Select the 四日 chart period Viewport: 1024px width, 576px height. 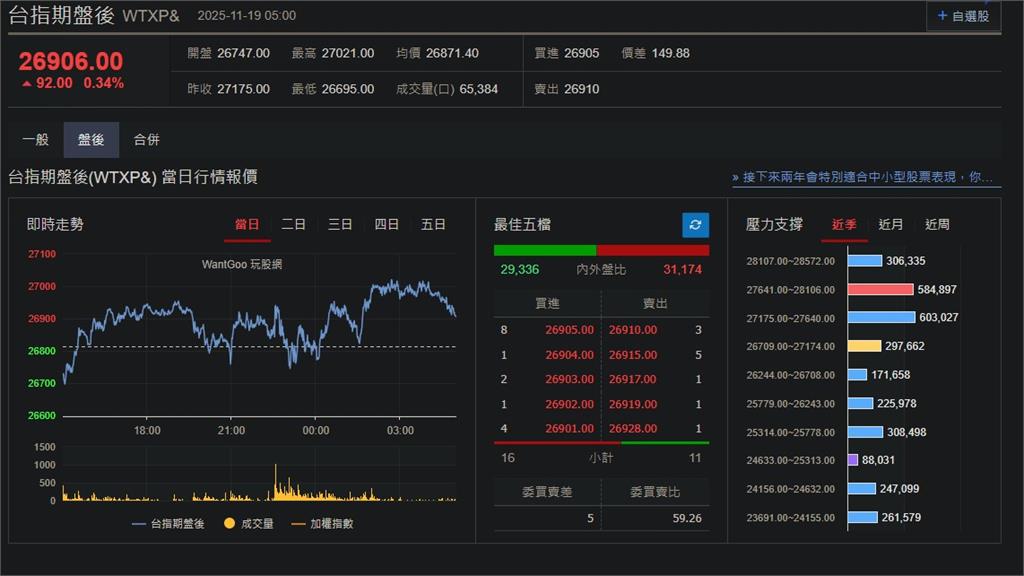[x=386, y=224]
